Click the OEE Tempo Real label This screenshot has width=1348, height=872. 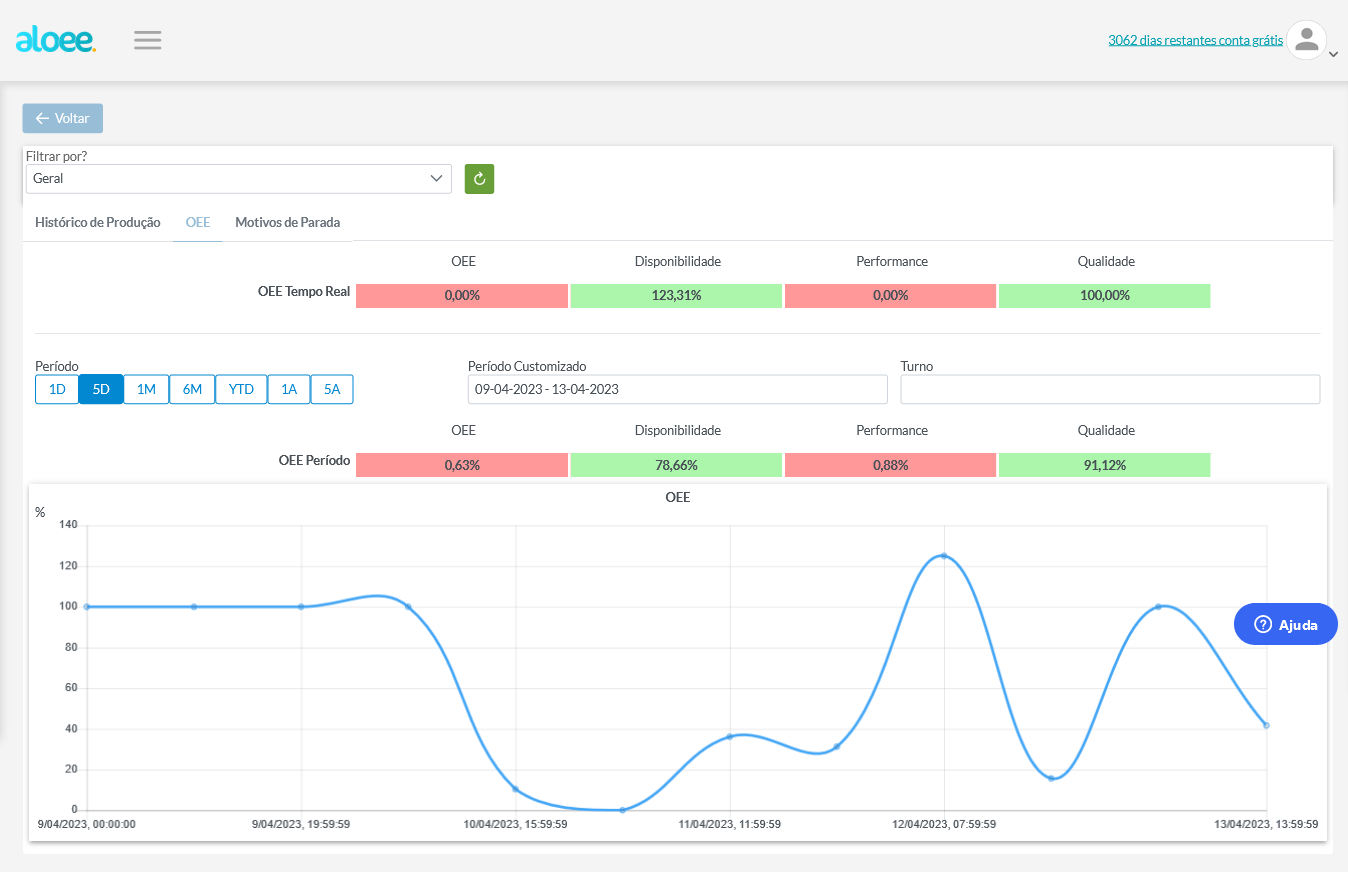[x=304, y=292]
